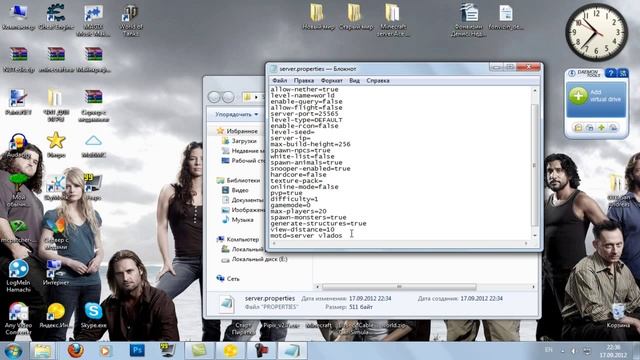Click Daemon Tools gadget help question icon
Screen dimensions: 640x360
coord(610,73)
